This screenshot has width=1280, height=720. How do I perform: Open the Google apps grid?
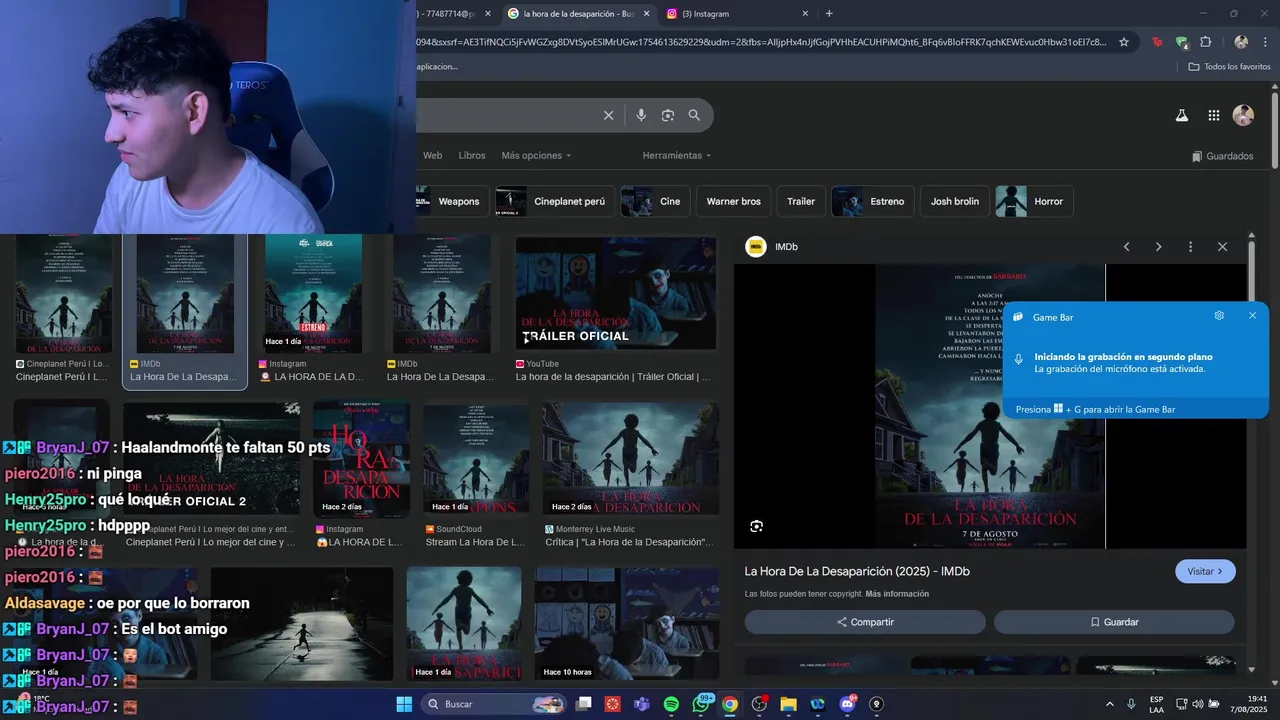click(1214, 115)
